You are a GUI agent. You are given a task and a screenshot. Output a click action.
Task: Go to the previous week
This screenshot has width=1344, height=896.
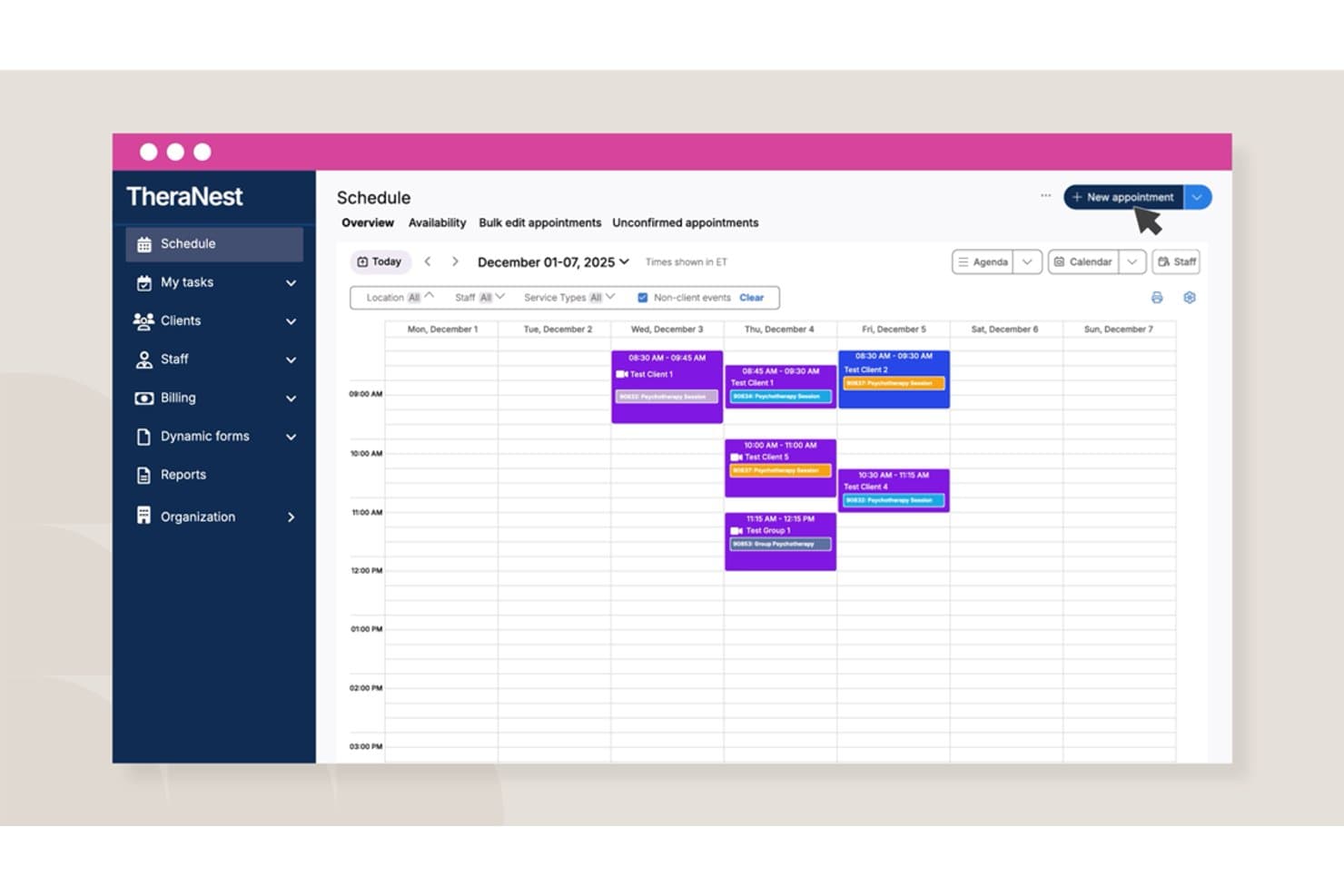coord(428,262)
